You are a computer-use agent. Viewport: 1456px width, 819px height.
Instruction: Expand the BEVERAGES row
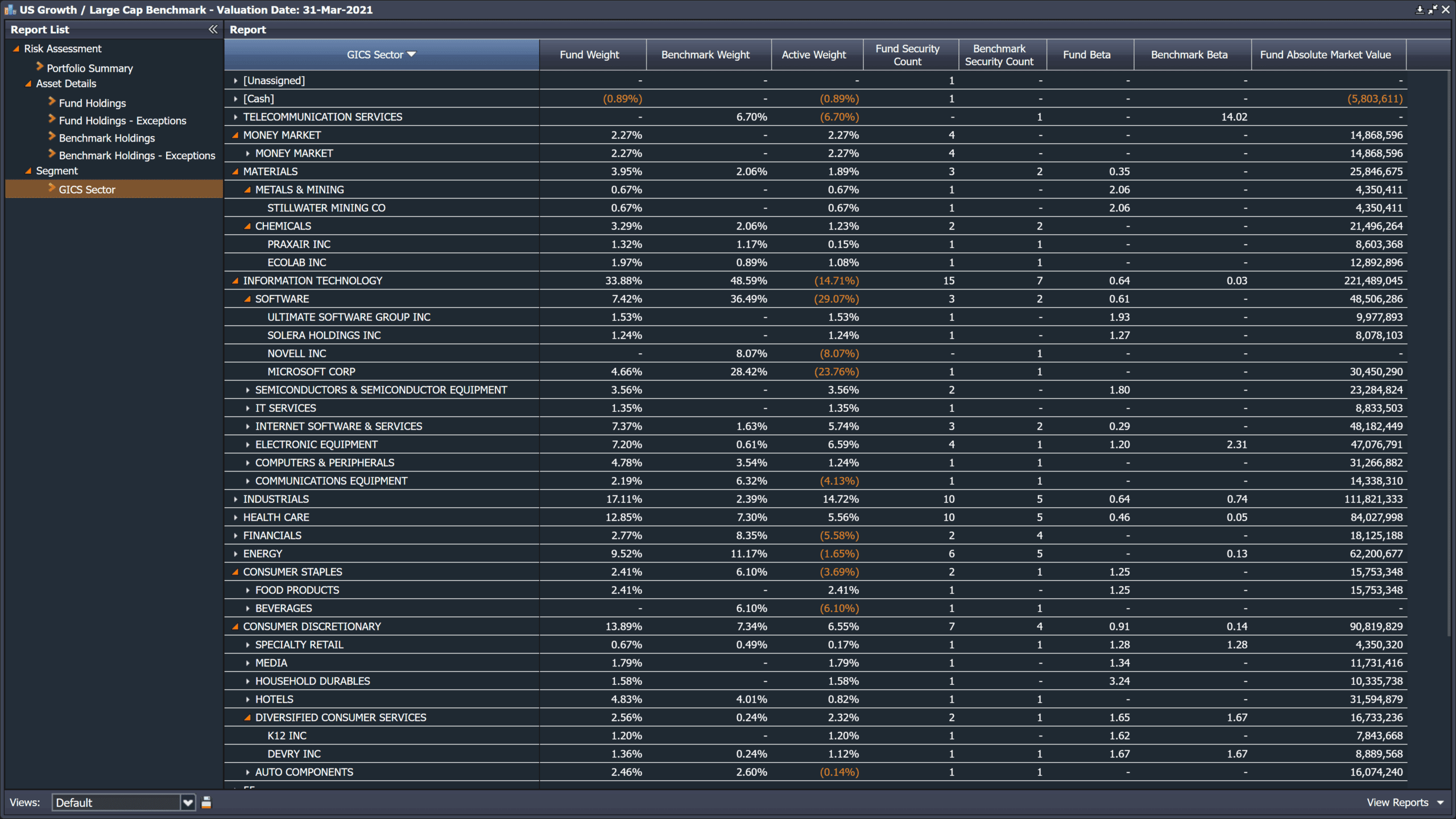click(247, 609)
